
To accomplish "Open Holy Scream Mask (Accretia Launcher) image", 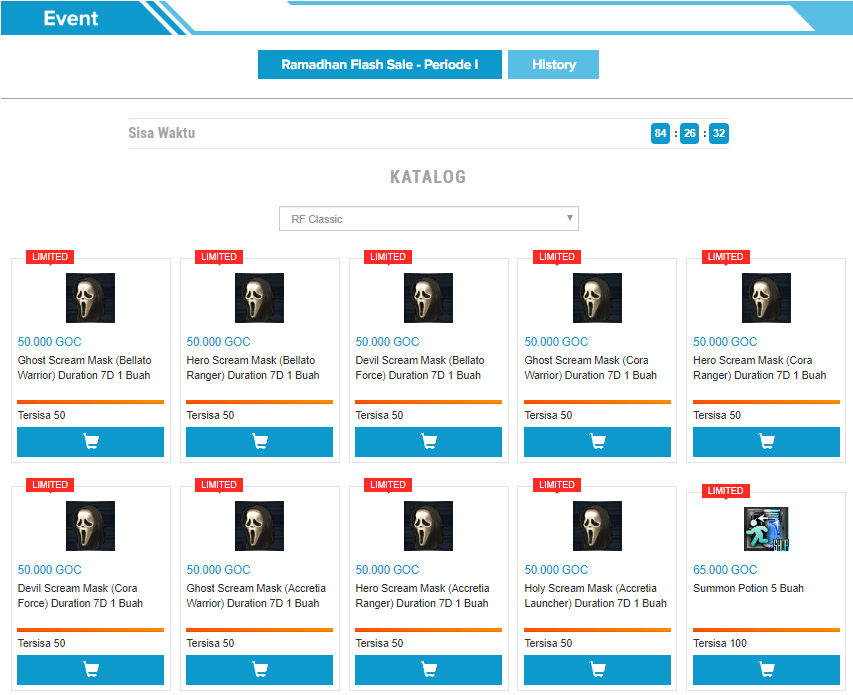I will 597,526.
